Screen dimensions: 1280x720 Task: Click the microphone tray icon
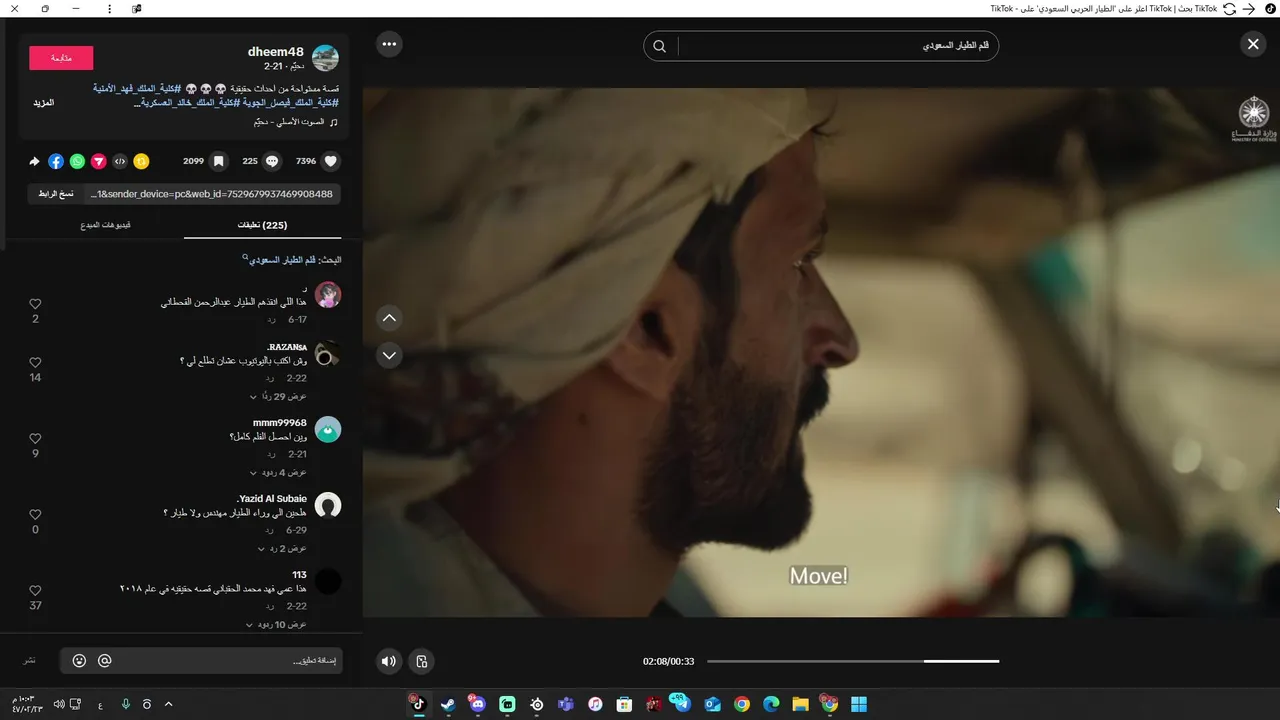click(126, 704)
